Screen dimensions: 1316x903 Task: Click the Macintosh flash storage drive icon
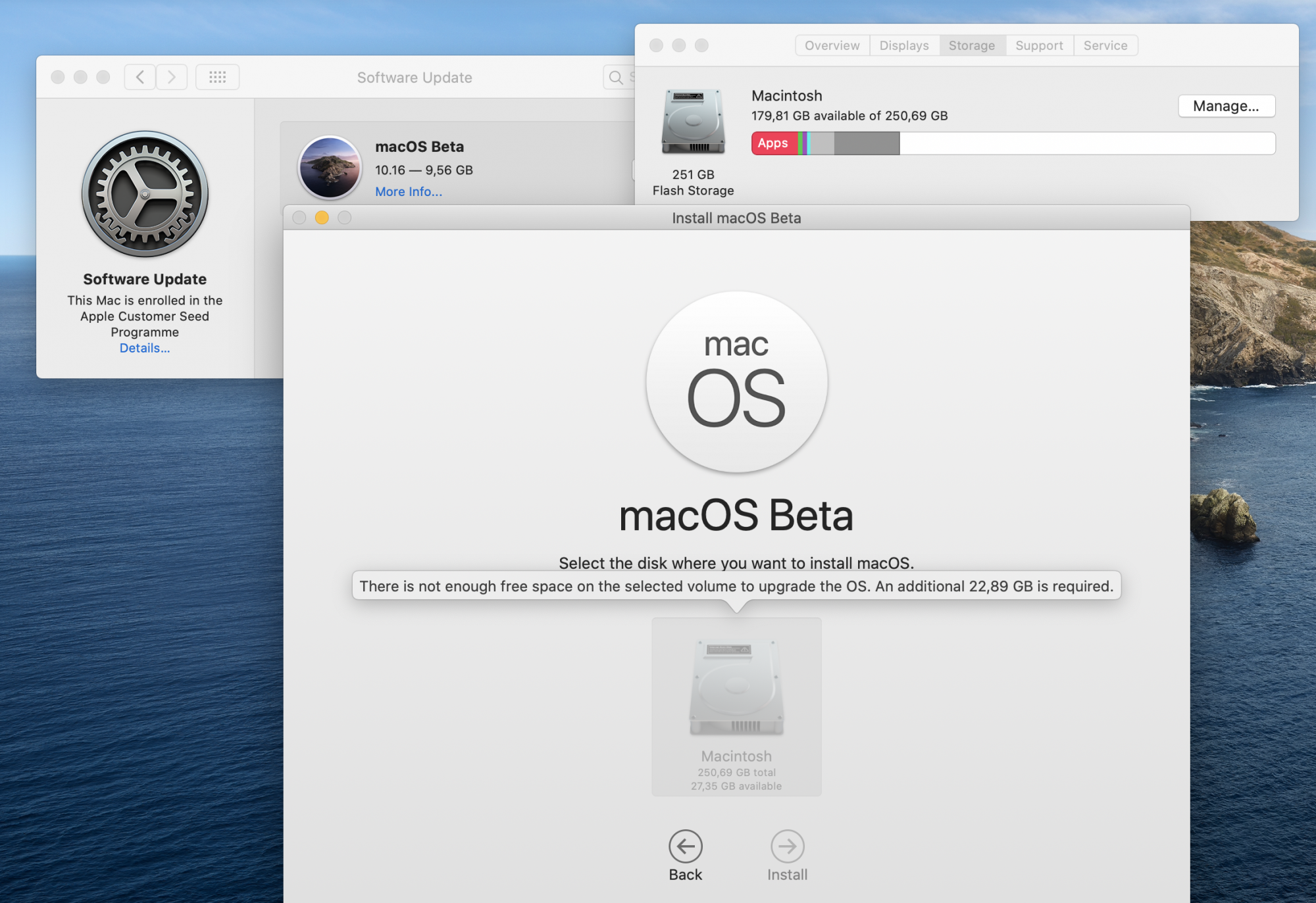[x=693, y=122]
